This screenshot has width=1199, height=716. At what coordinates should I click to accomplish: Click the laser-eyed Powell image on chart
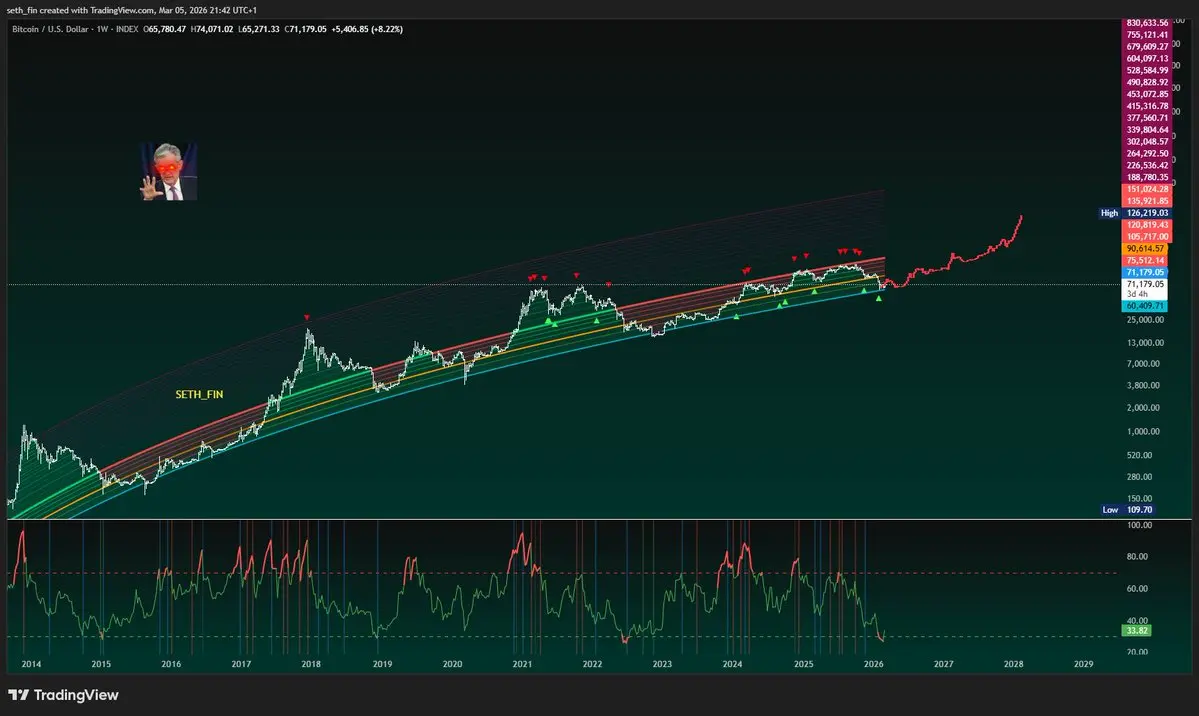point(169,171)
